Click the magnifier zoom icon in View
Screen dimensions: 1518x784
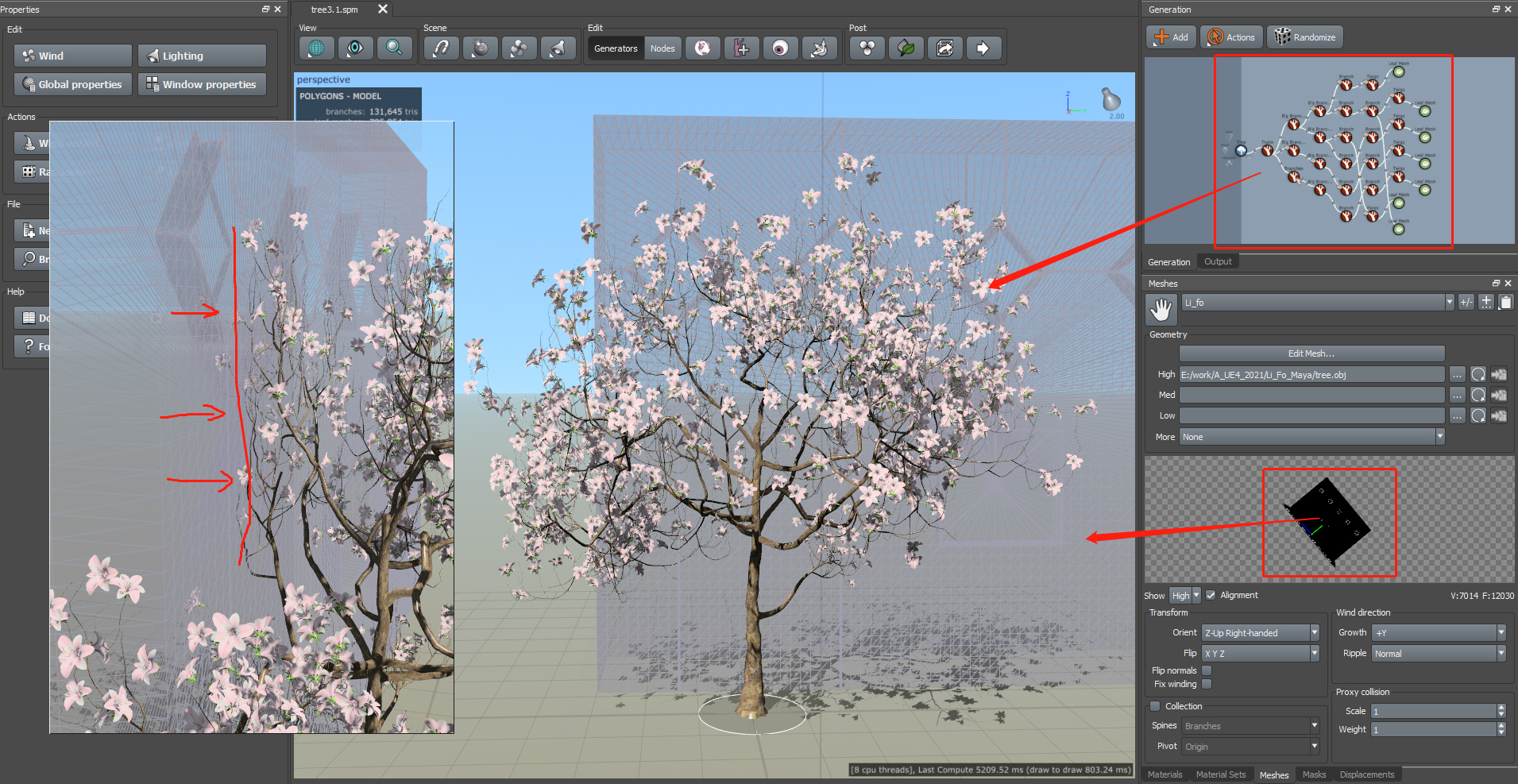(394, 48)
